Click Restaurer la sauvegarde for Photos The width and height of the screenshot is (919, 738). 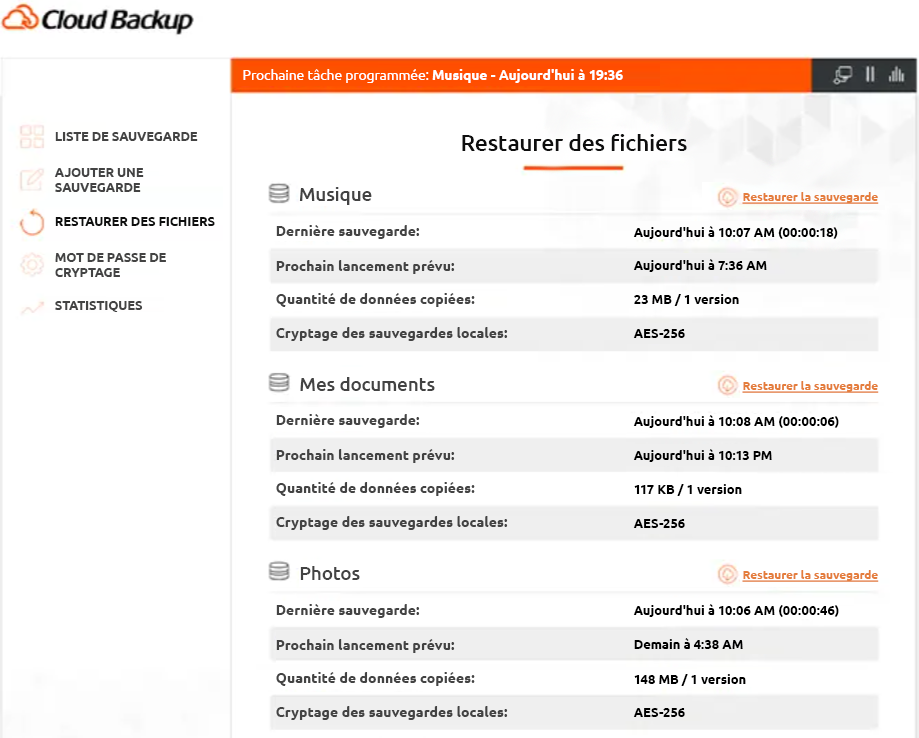pos(810,575)
